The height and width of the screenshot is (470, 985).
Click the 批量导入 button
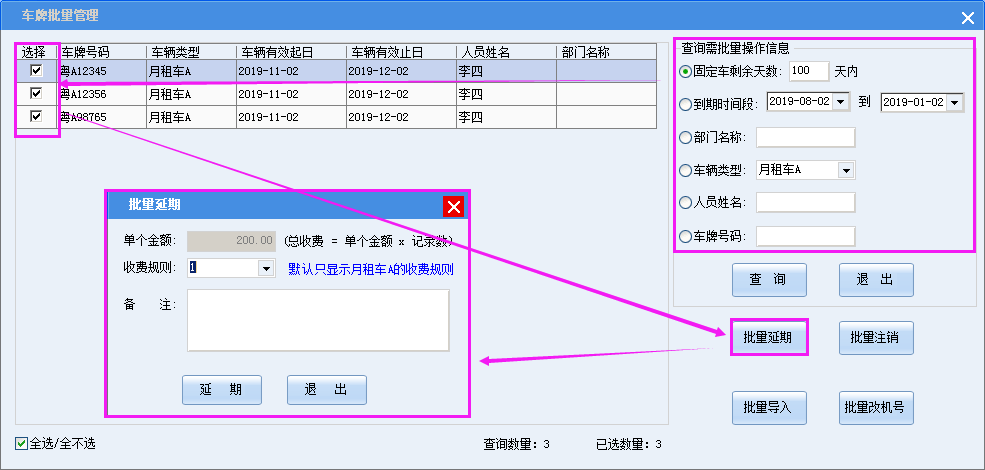tap(769, 408)
